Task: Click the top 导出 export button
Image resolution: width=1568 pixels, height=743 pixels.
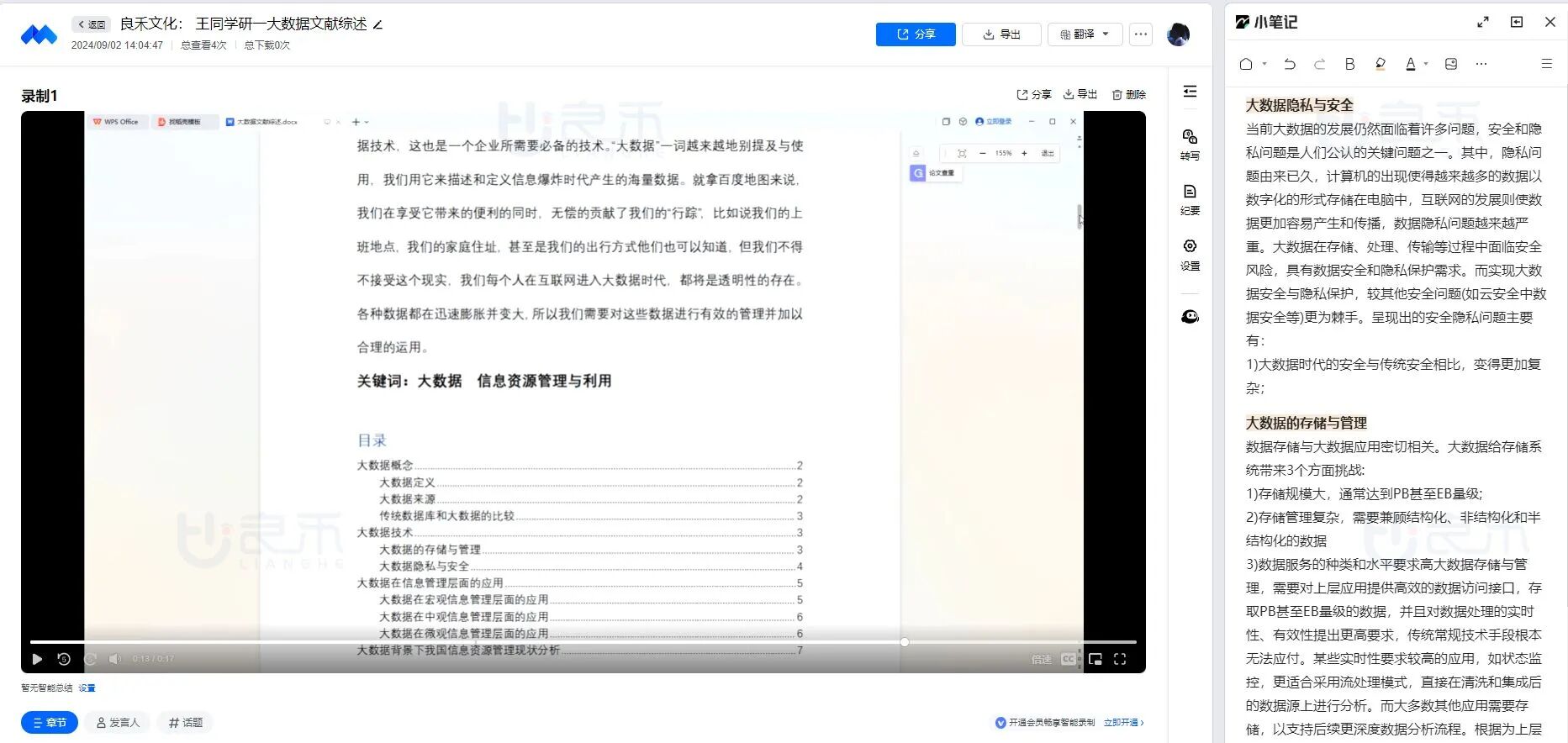Action: pyautogui.click(x=1001, y=34)
